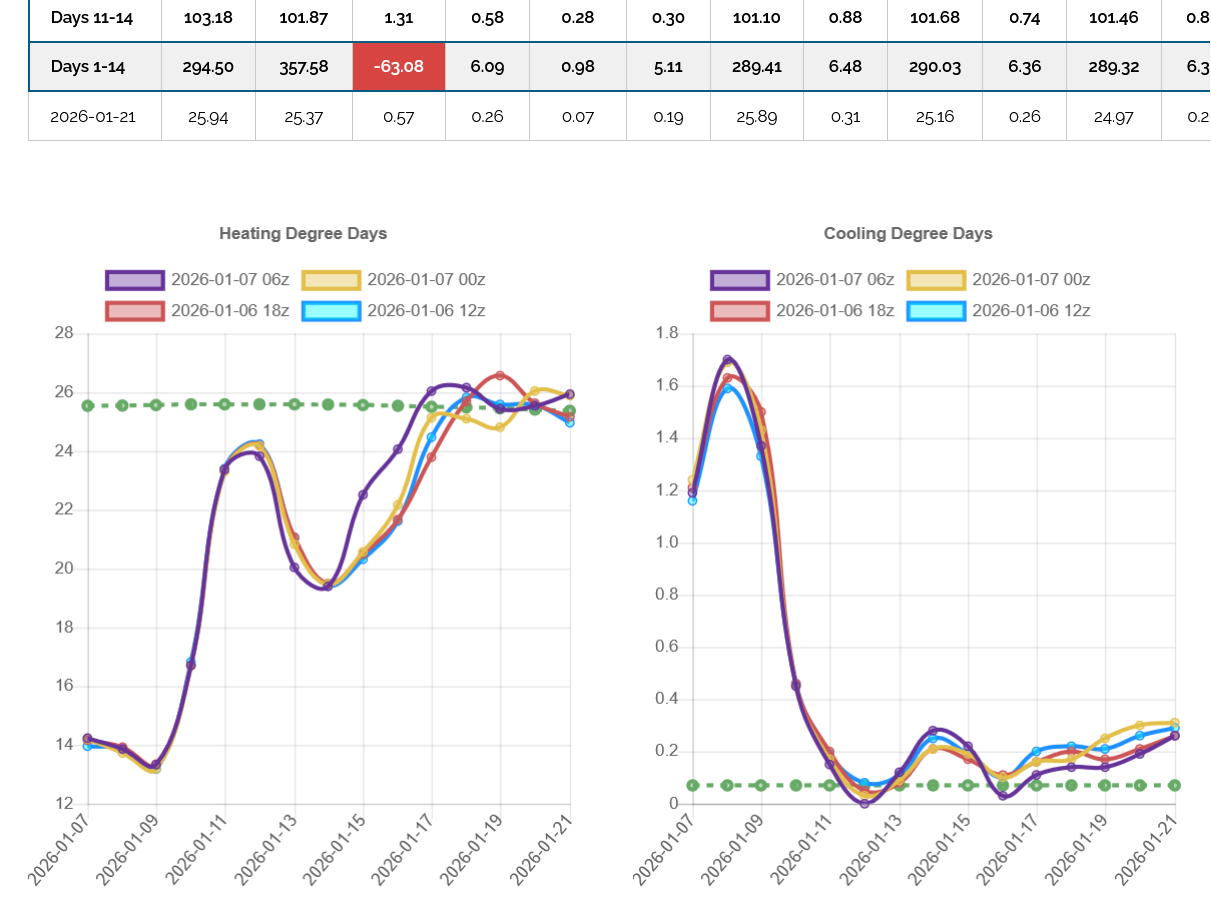
Task: Toggle yellow 2026-01-07 00z swatch in Heating legend
Action: pyautogui.click(x=330, y=280)
